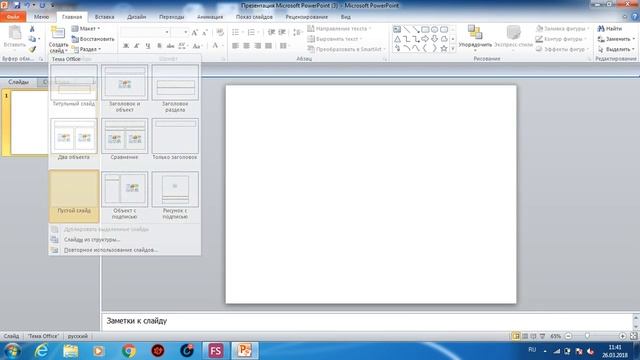Open the Вид ribbon tab
Viewport: 640px width, 360px height.
coord(346,17)
